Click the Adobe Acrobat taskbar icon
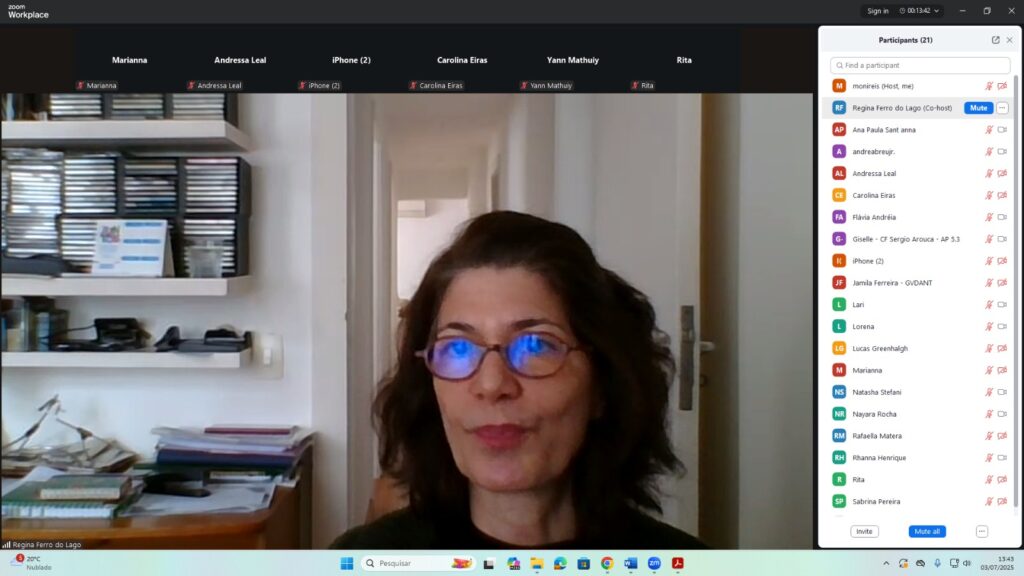 (678, 564)
